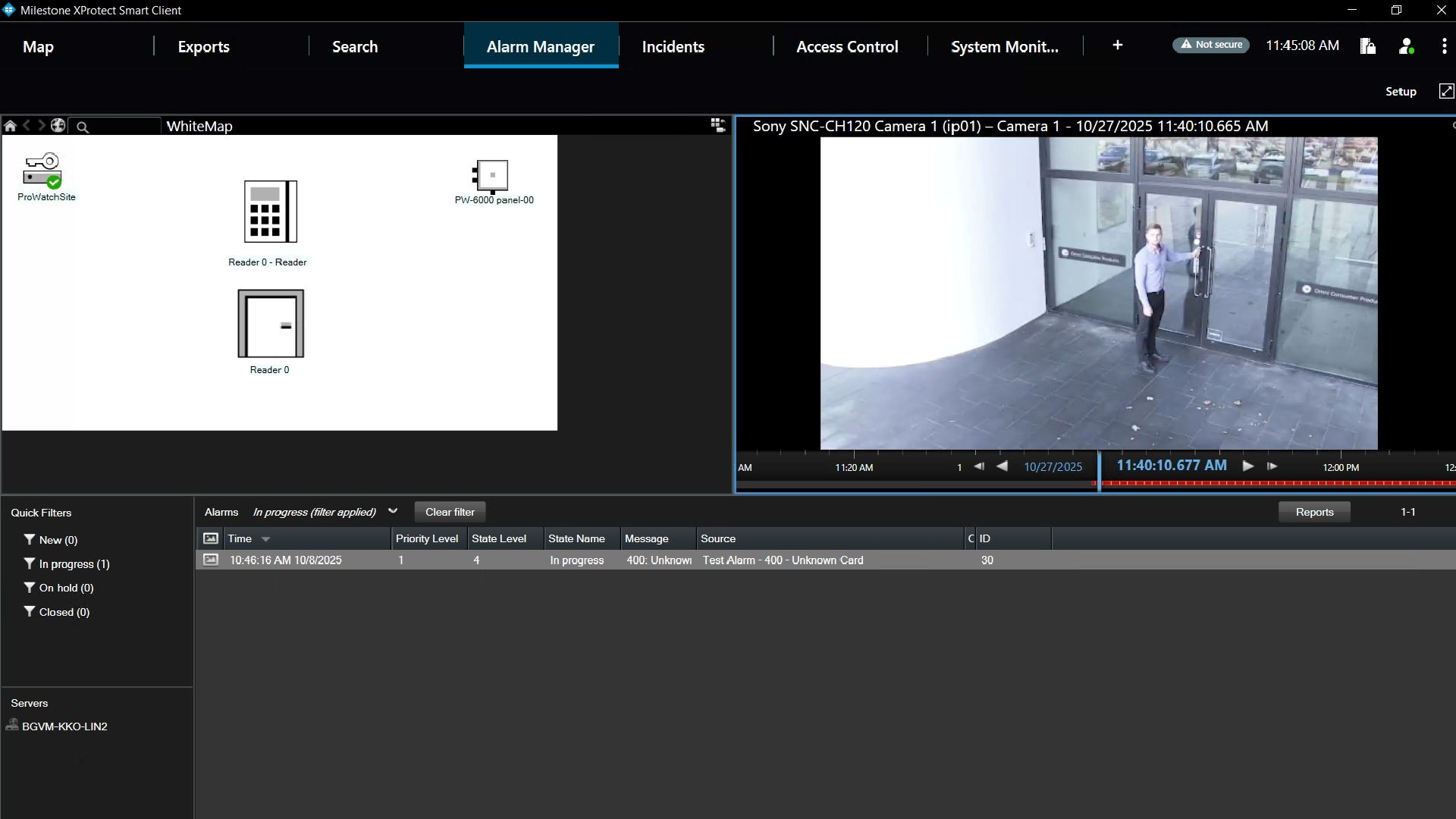This screenshot has width=1456, height=819.
Task: Open the evidence lock list icon
Action: pos(1367,46)
